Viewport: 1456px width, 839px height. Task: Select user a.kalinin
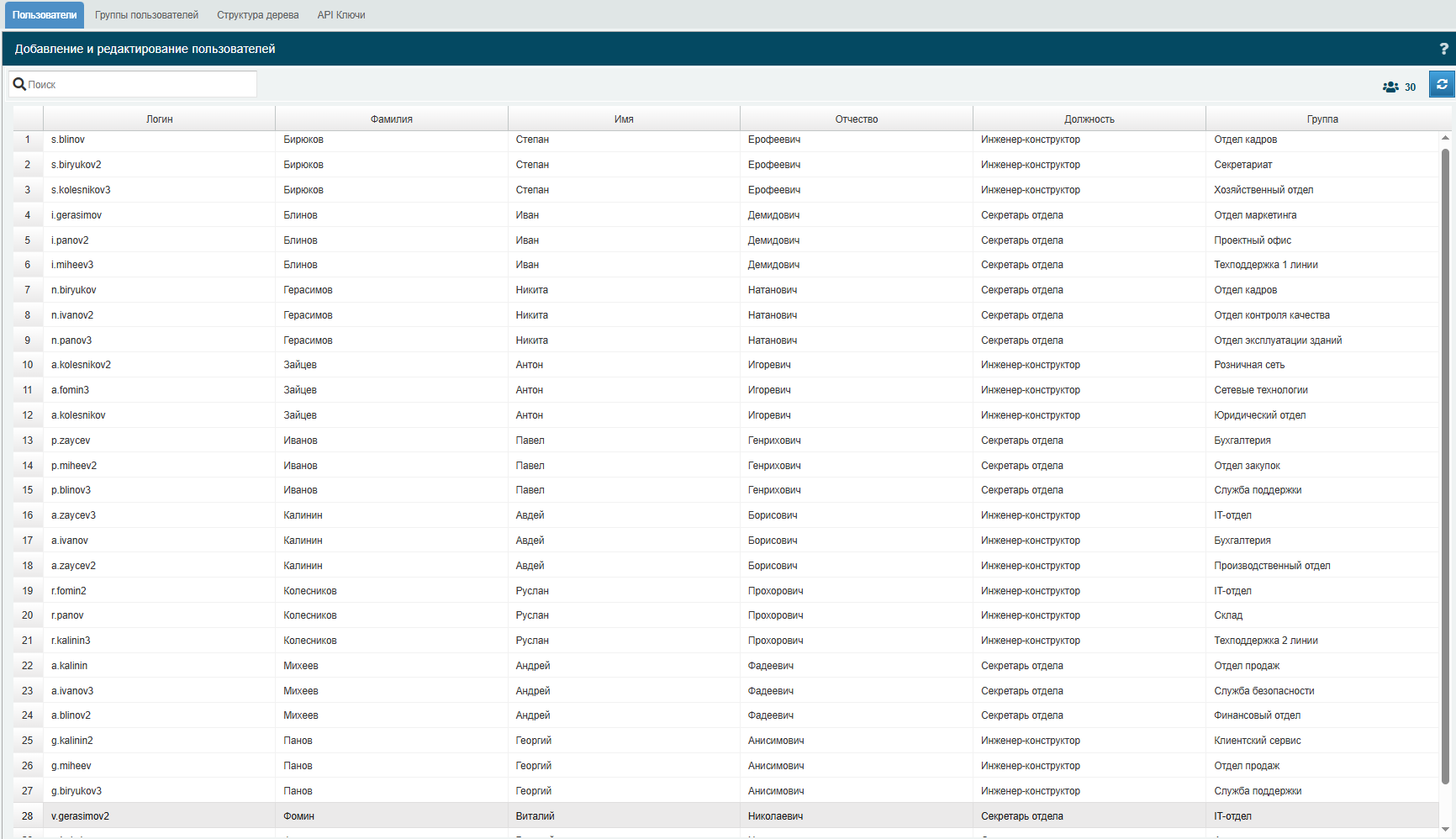(69, 666)
